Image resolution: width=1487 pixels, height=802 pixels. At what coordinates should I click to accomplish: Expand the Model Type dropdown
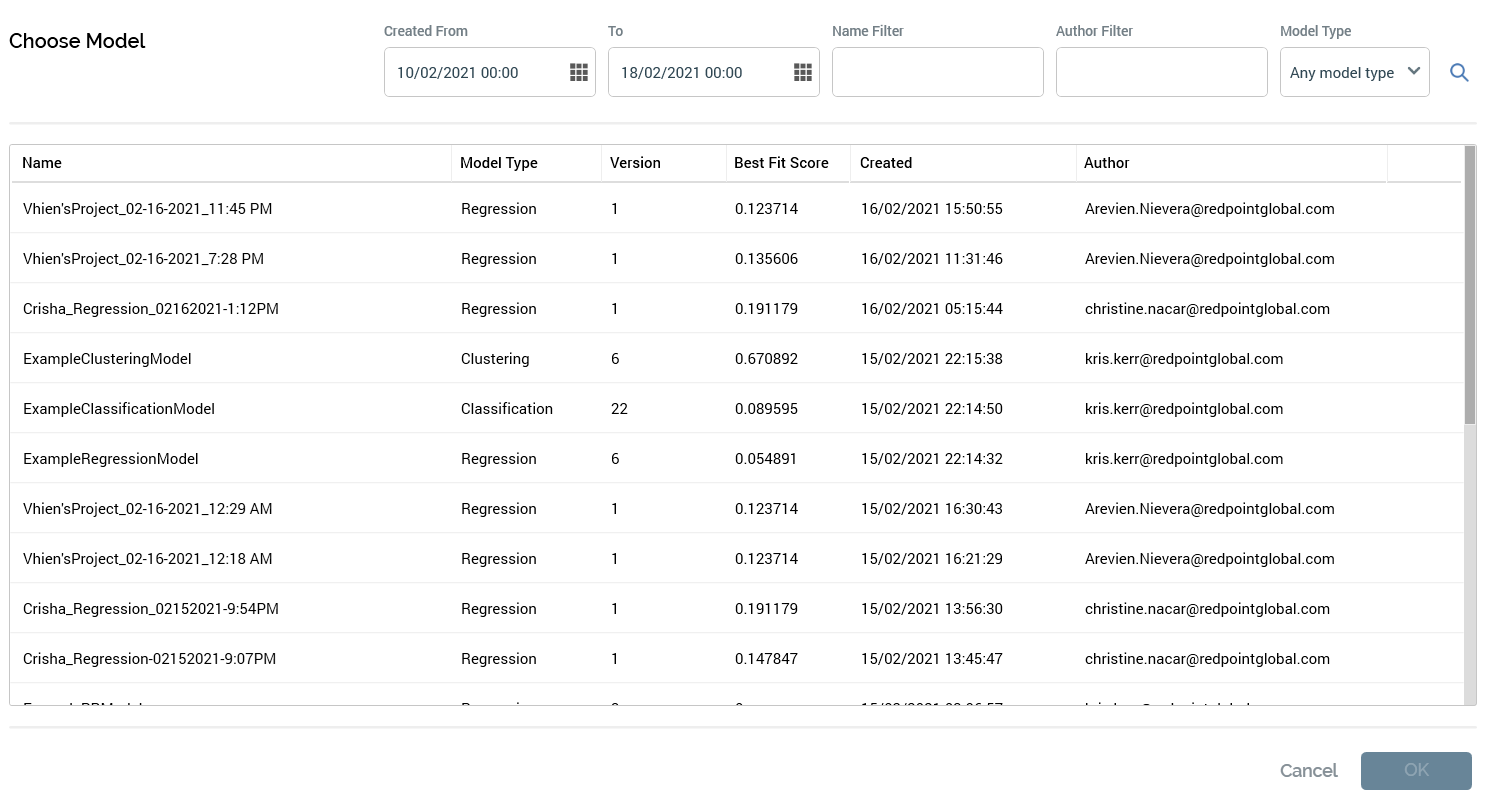[x=1354, y=72]
